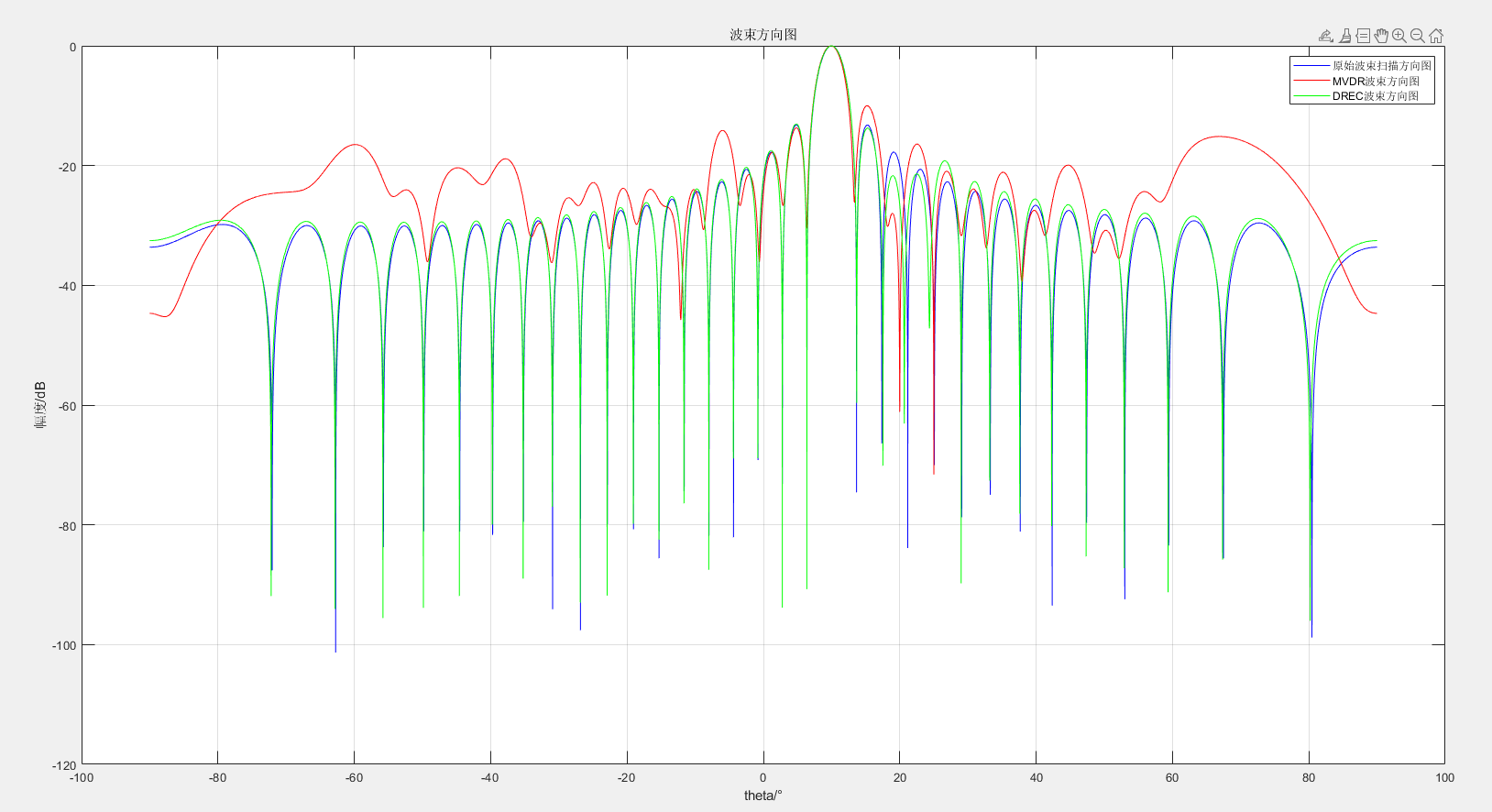This screenshot has width=1492, height=812.
Task: Click x-axis tick label 80
Action: point(1309,777)
